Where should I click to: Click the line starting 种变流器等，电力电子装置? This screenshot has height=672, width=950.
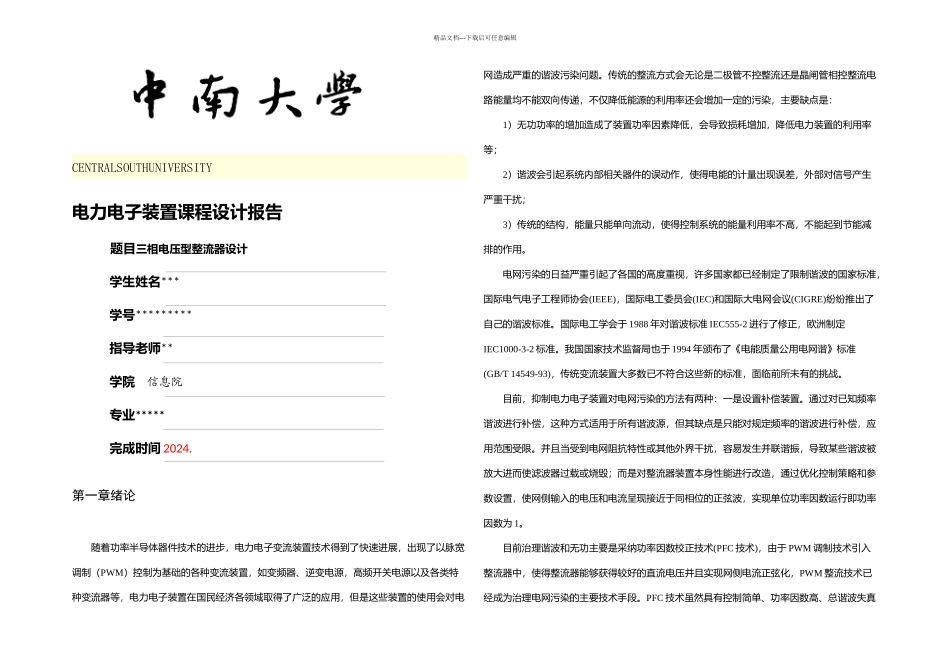coord(268,597)
